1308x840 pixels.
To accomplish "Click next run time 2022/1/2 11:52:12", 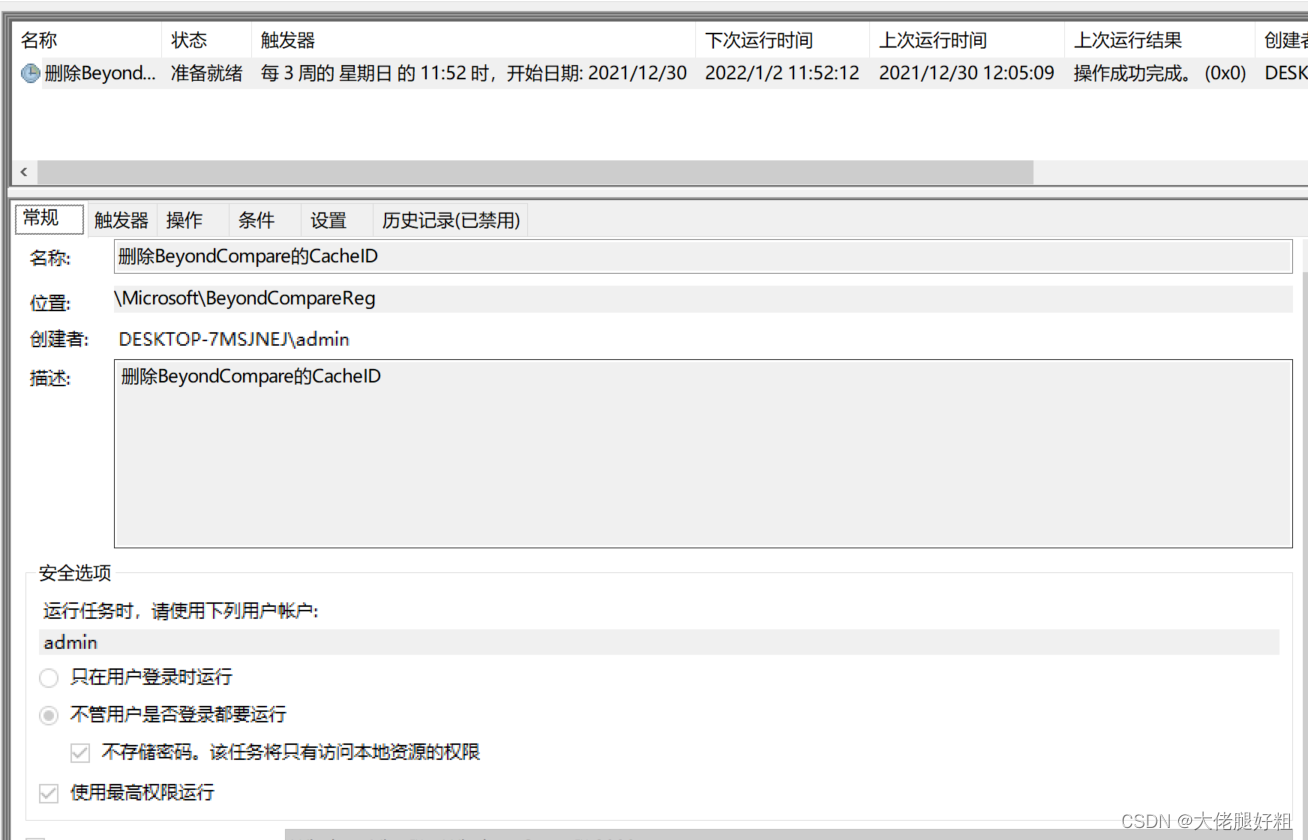I will (782, 73).
